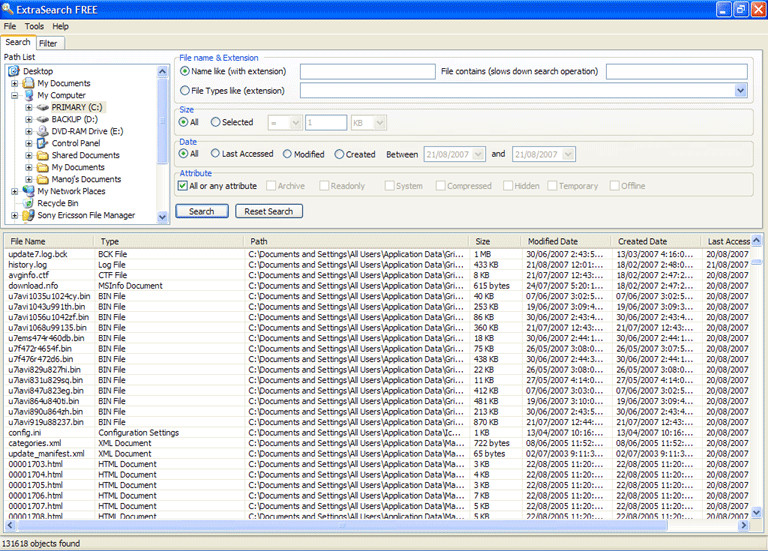Click the ExtraSearch title bar magnifier icon
The image size is (768, 551).
click(x=7, y=9)
